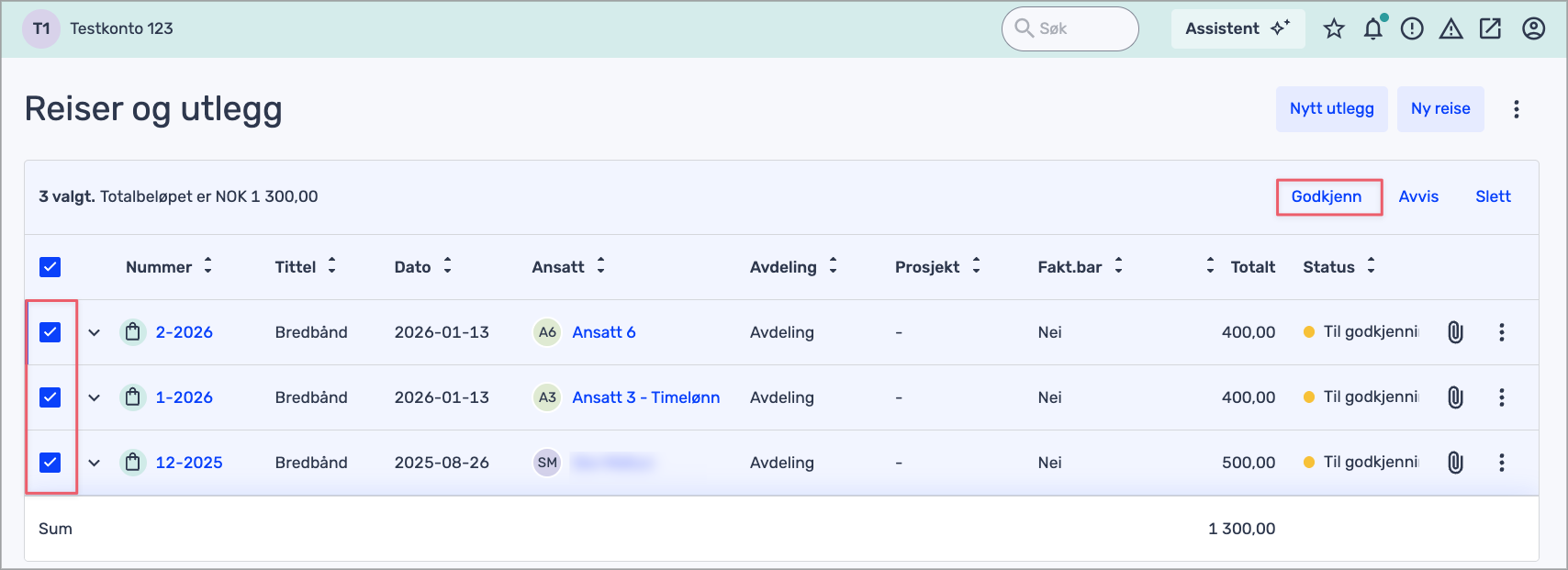Open attachment paperclip for expense 2-2026
Screen dimensions: 1568x570
(1455, 332)
